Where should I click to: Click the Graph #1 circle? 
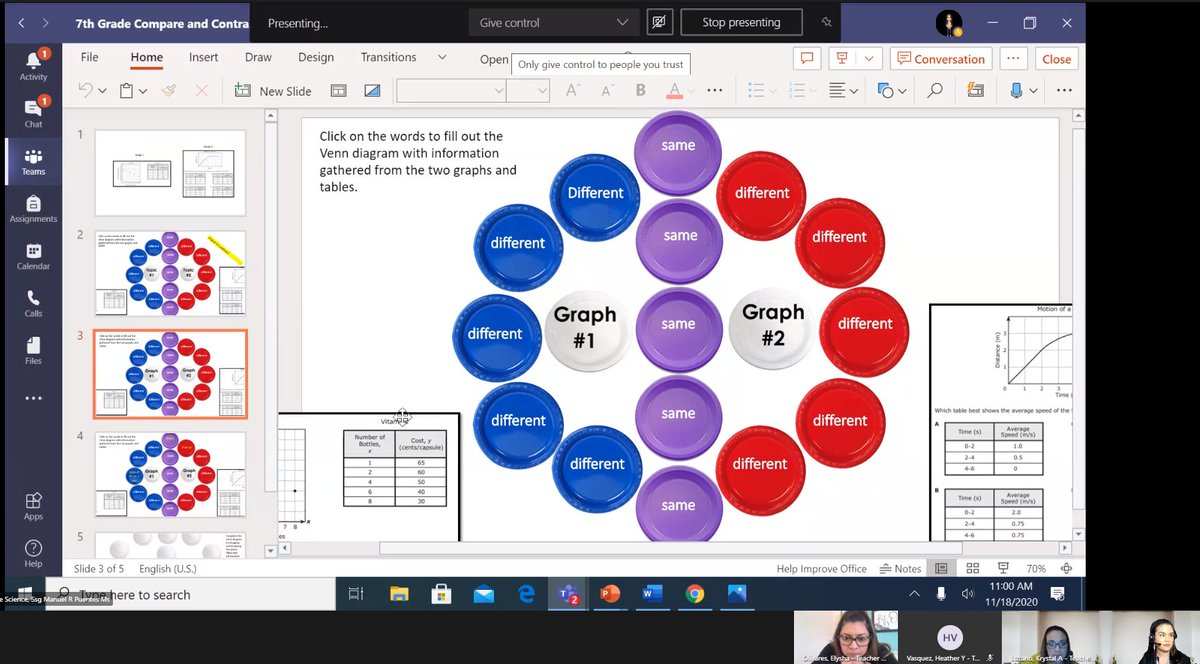pyautogui.click(x=585, y=329)
